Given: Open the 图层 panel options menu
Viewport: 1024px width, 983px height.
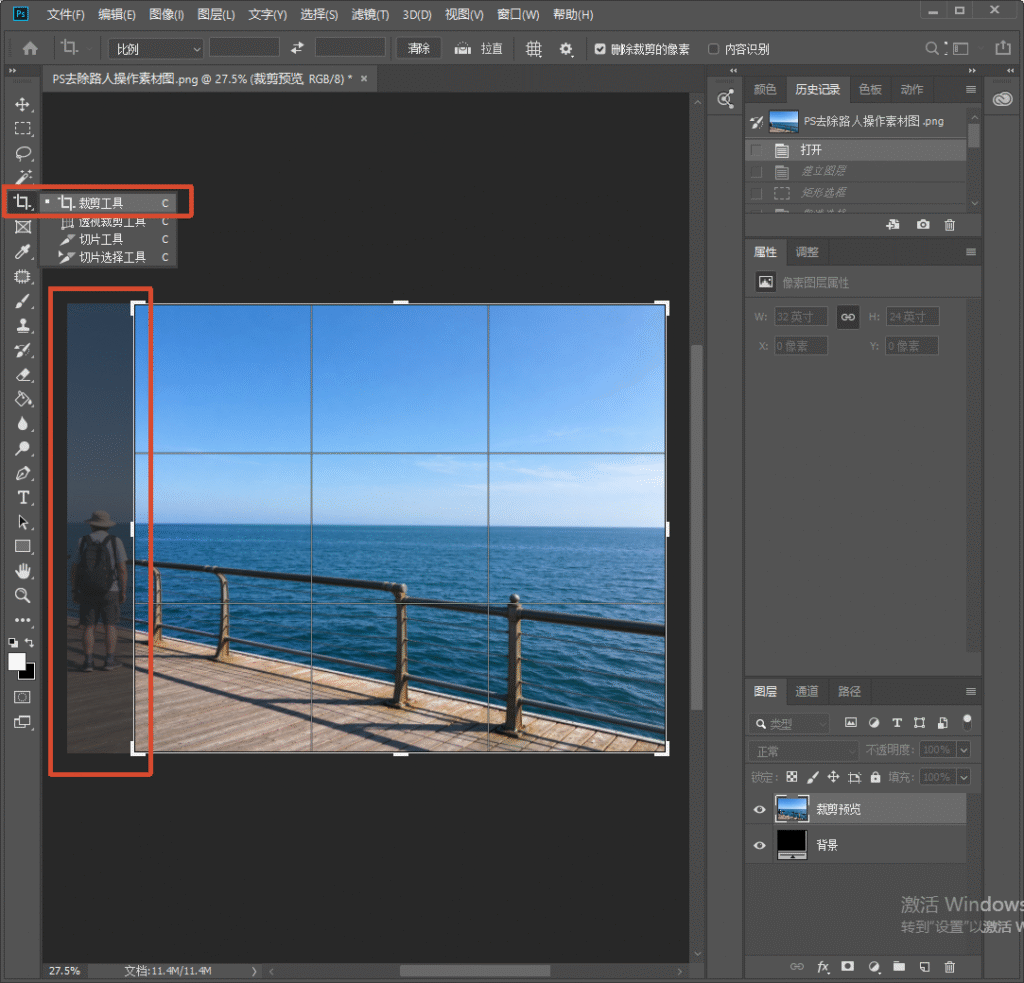Looking at the screenshot, I should click(971, 692).
